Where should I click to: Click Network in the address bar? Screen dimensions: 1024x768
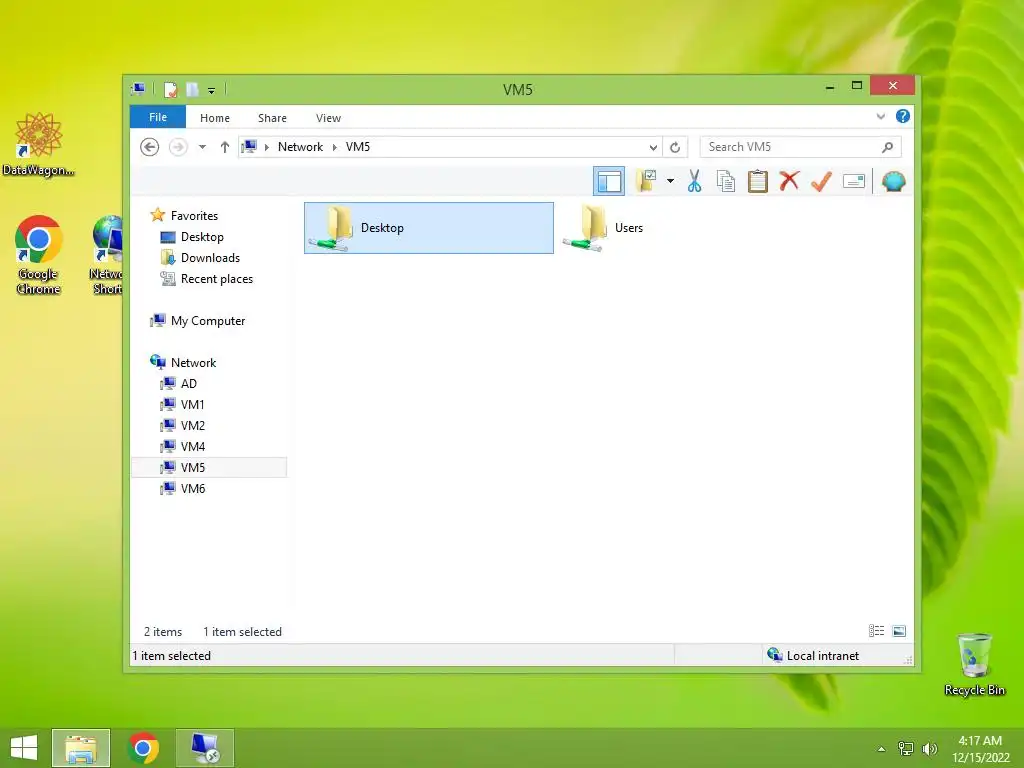click(300, 147)
